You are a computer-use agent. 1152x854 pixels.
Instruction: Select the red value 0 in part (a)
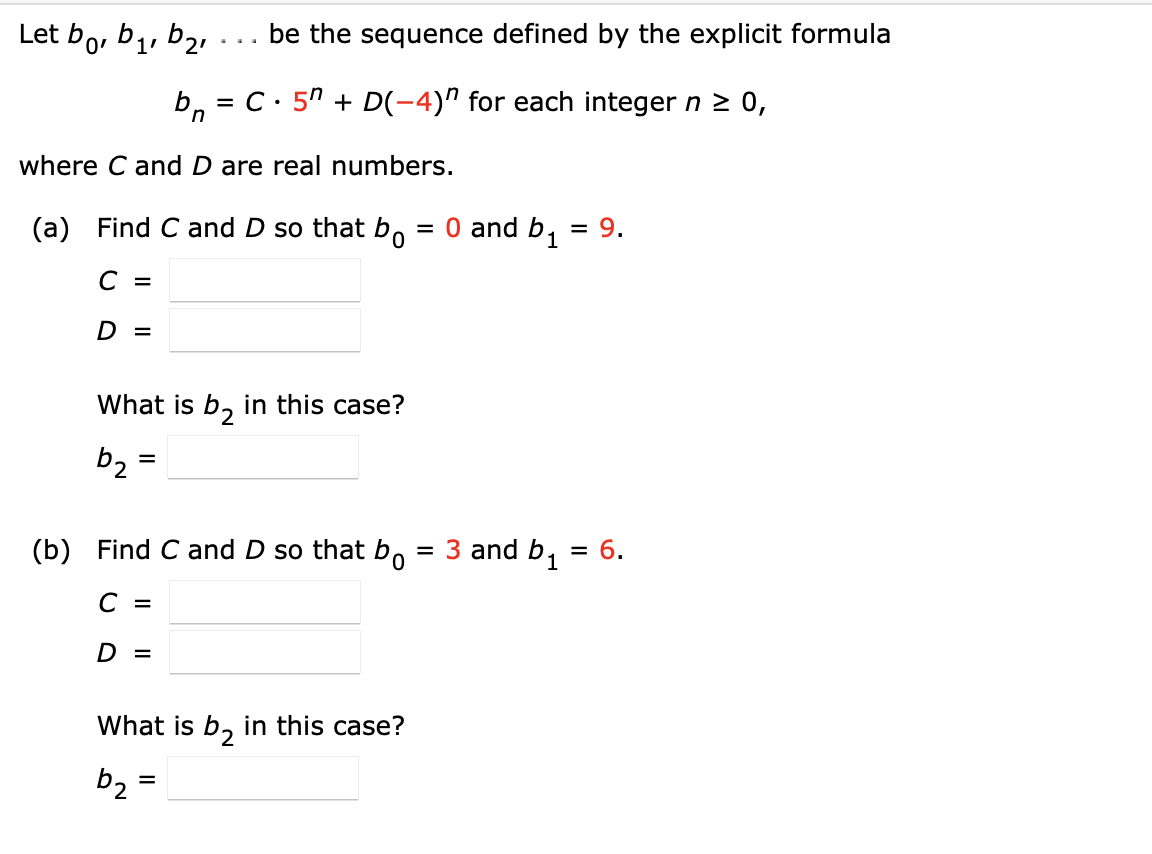point(452,228)
